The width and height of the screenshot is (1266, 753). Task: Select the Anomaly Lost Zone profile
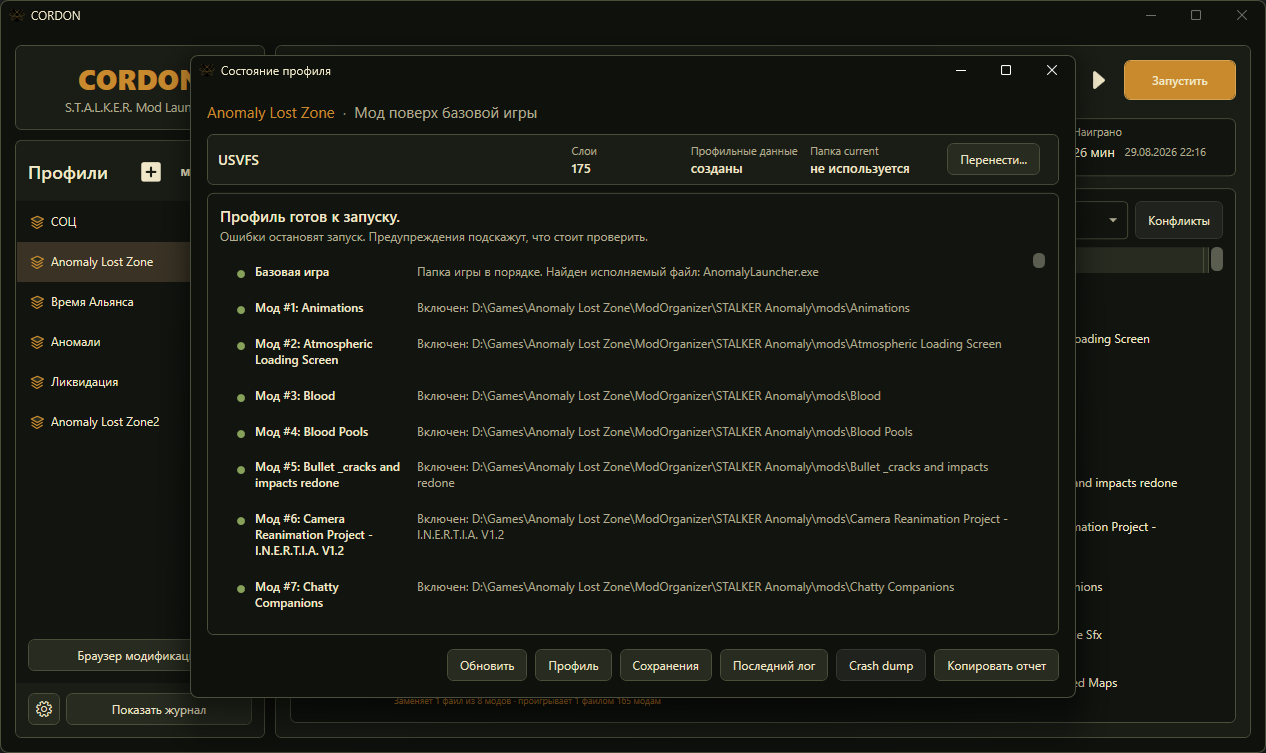(x=104, y=262)
